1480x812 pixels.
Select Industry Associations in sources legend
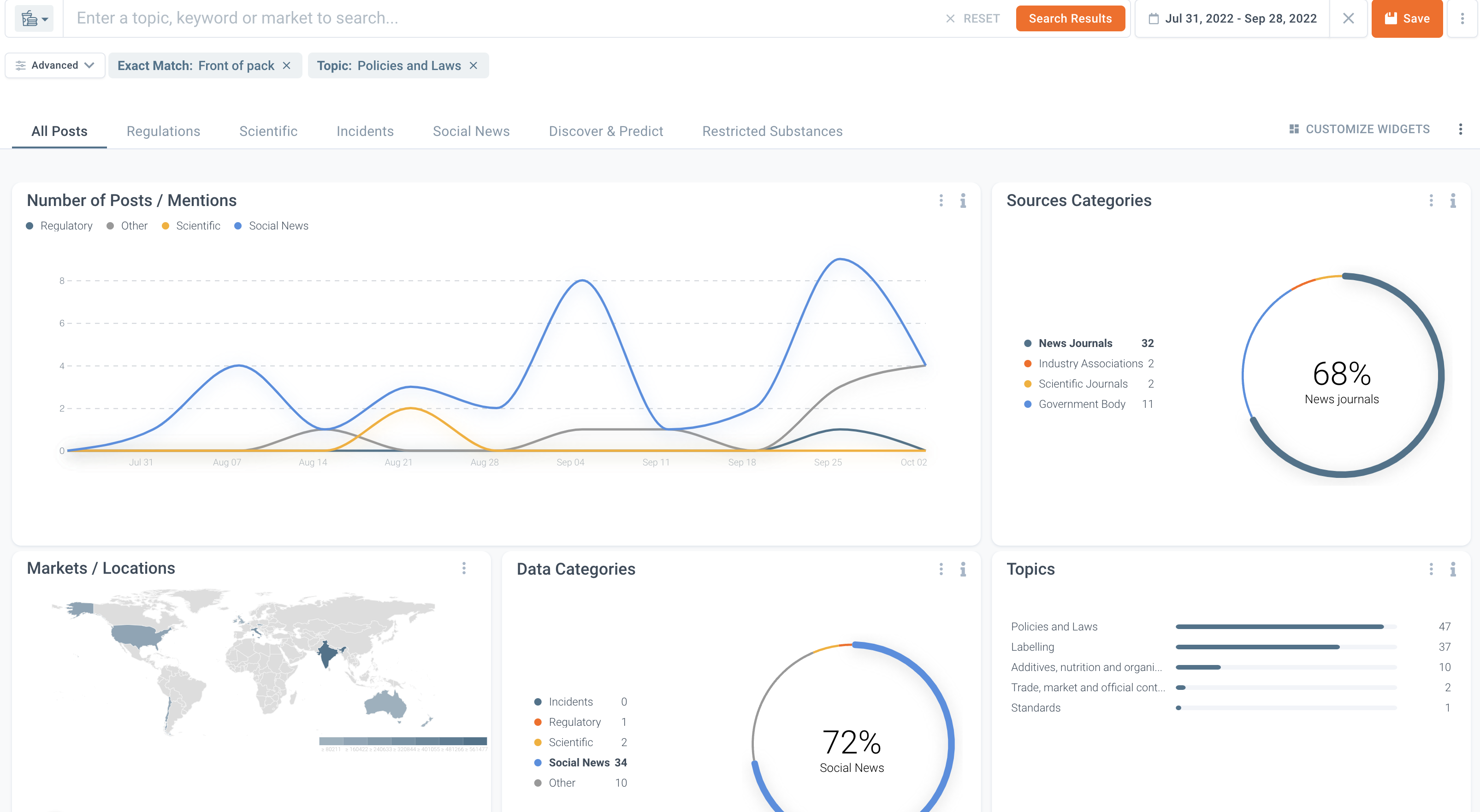click(1089, 364)
